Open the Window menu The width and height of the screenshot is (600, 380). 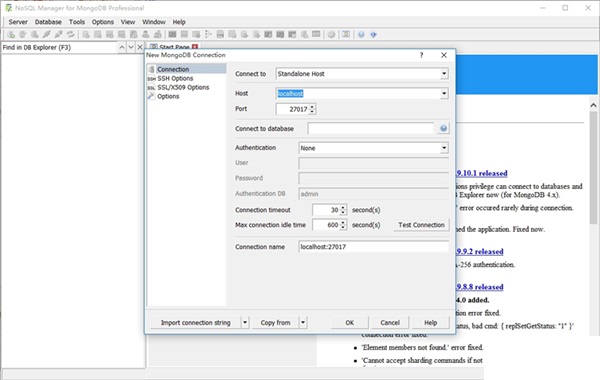154,22
